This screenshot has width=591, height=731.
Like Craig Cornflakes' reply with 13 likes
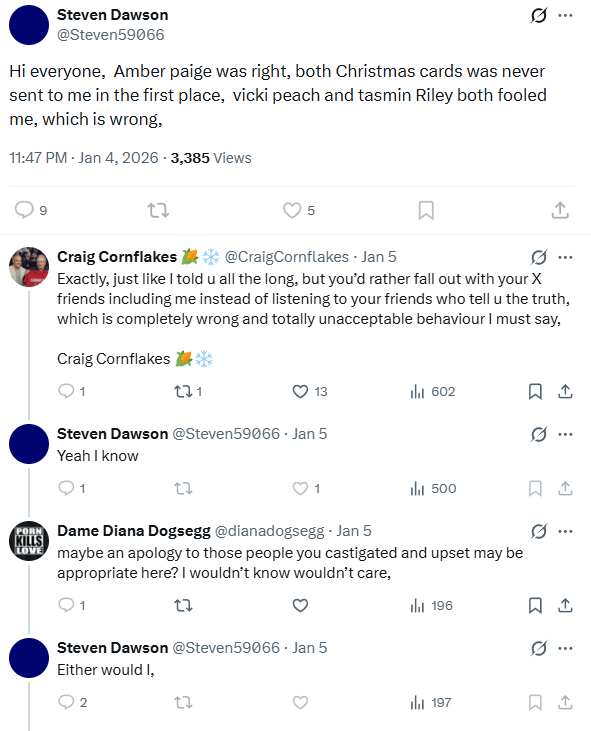tap(300, 391)
